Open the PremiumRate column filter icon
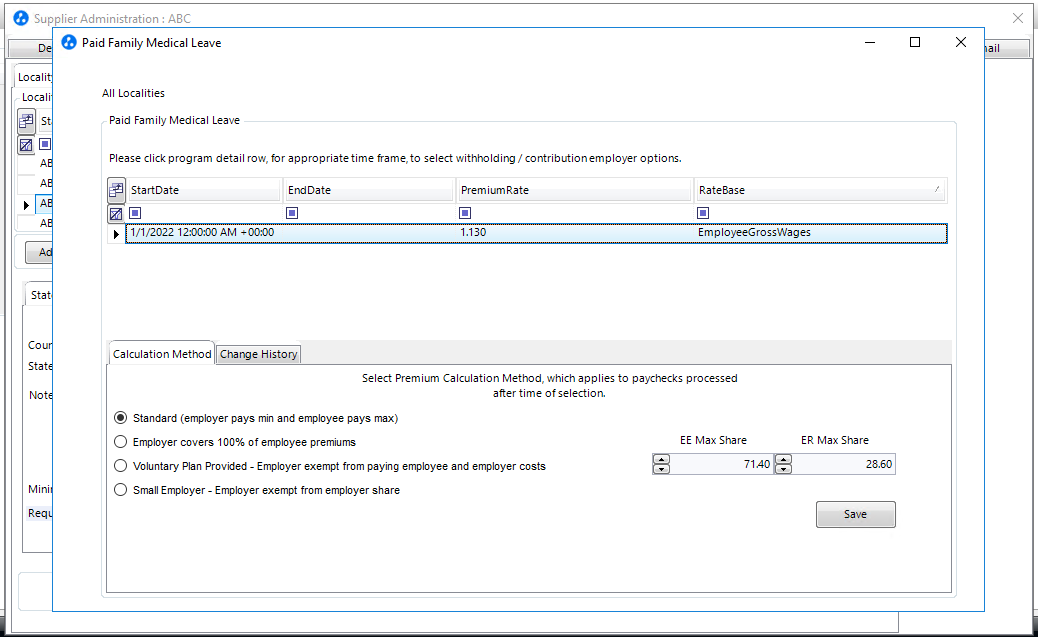Viewport: 1038px width, 637px height. [465, 213]
